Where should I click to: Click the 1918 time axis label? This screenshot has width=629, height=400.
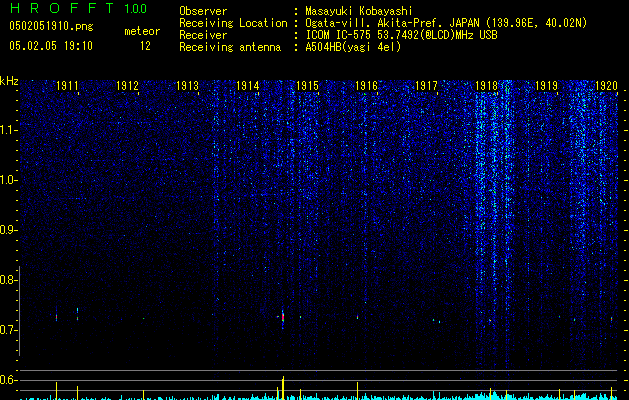point(486,86)
